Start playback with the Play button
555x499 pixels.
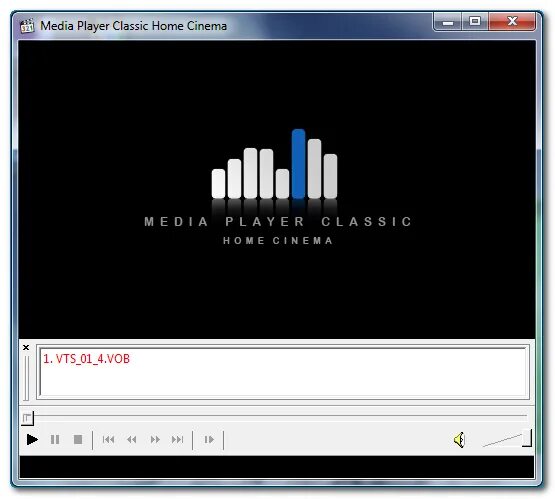pyautogui.click(x=32, y=440)
